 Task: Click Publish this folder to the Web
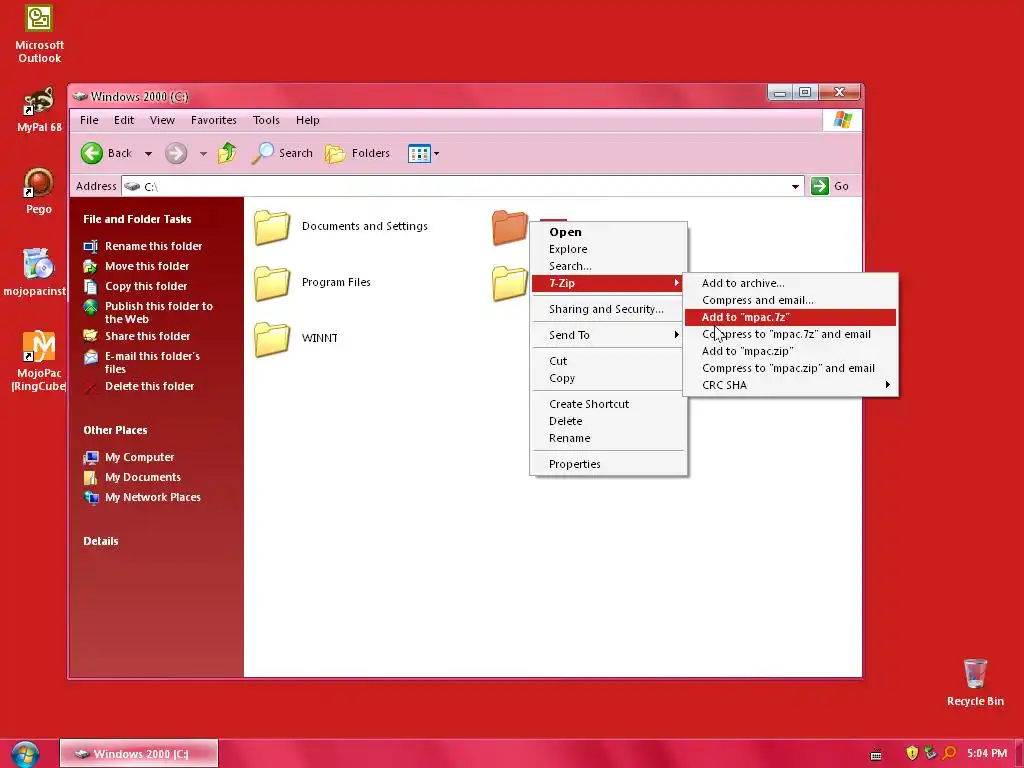[159, 312]
